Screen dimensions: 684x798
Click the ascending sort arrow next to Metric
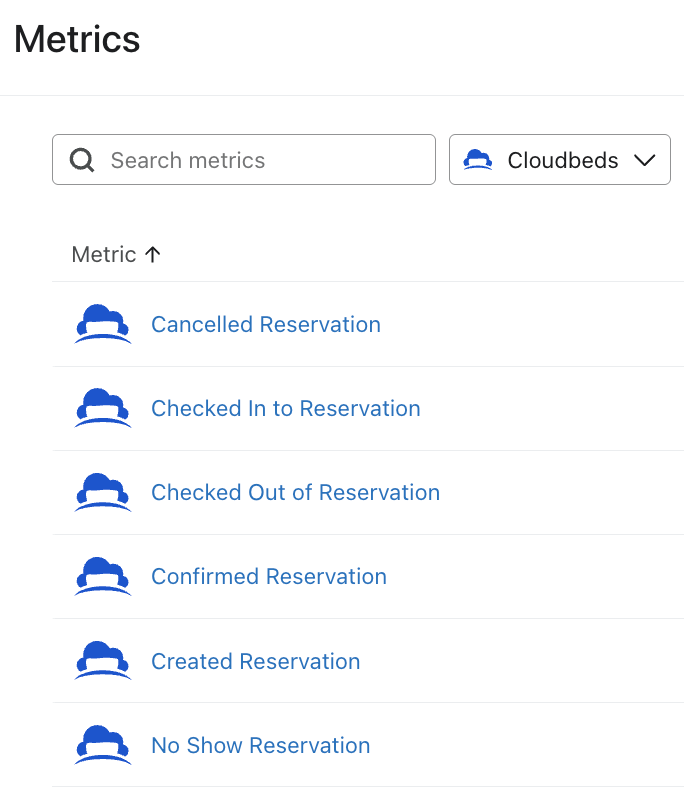153,255
